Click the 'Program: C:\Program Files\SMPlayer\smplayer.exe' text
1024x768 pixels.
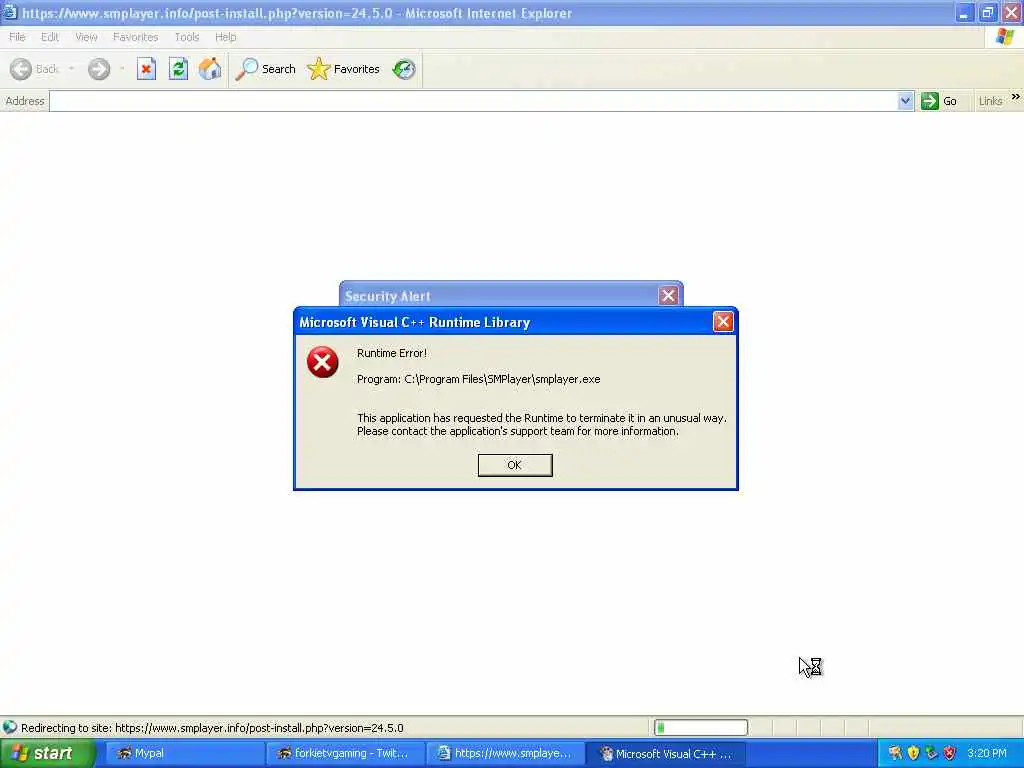coord(478,379)
